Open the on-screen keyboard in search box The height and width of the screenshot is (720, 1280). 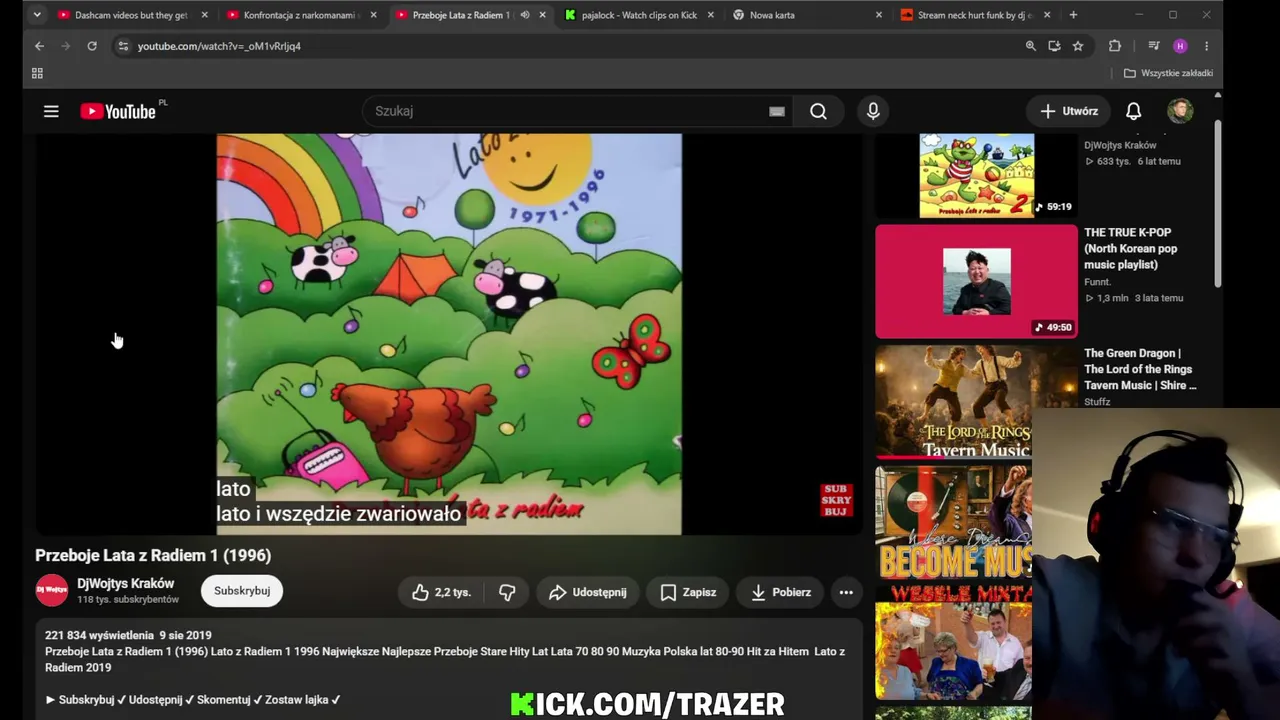tap(777, 111)
